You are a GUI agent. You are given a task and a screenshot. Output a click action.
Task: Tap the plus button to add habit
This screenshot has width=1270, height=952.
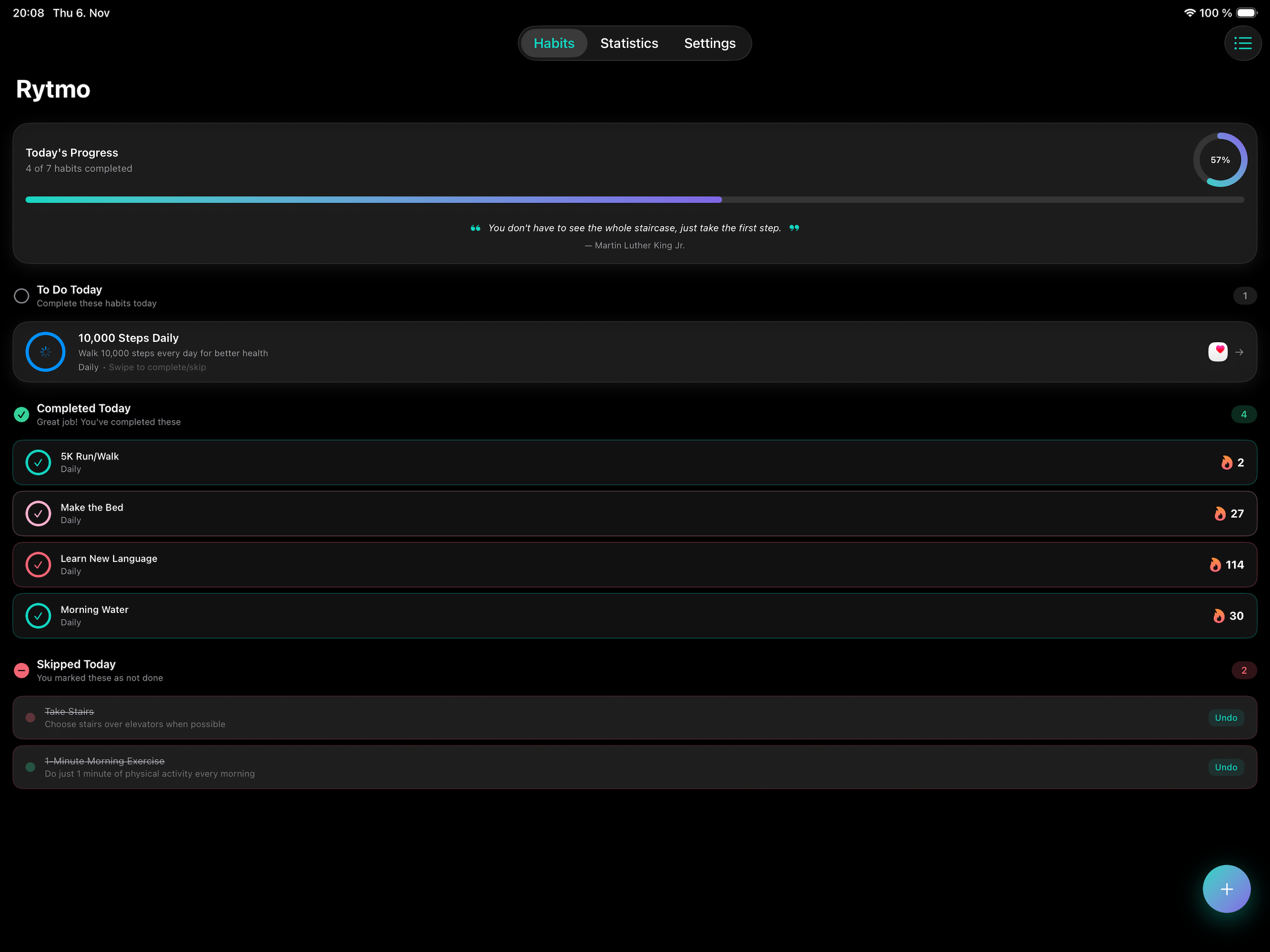pyautogui.click(x=1226, y=888)
